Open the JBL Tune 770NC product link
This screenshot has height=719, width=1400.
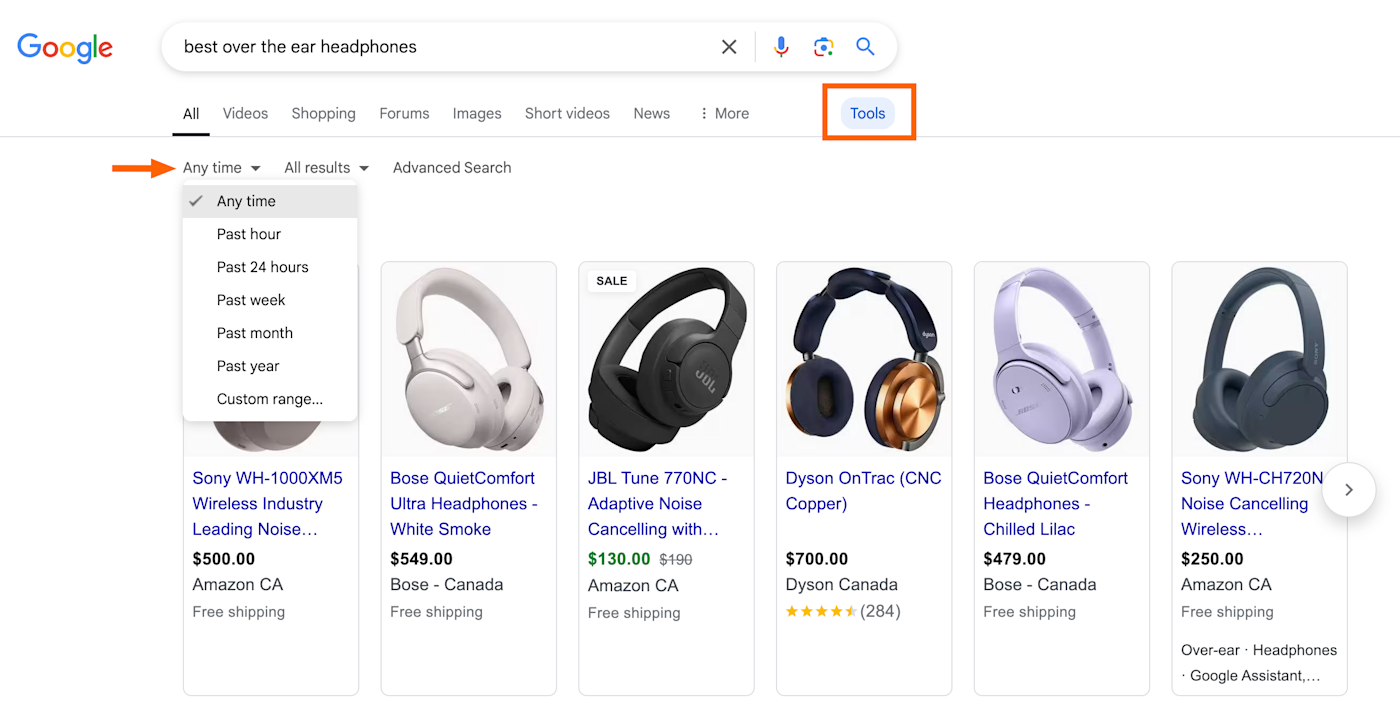(x=658, y=504)
